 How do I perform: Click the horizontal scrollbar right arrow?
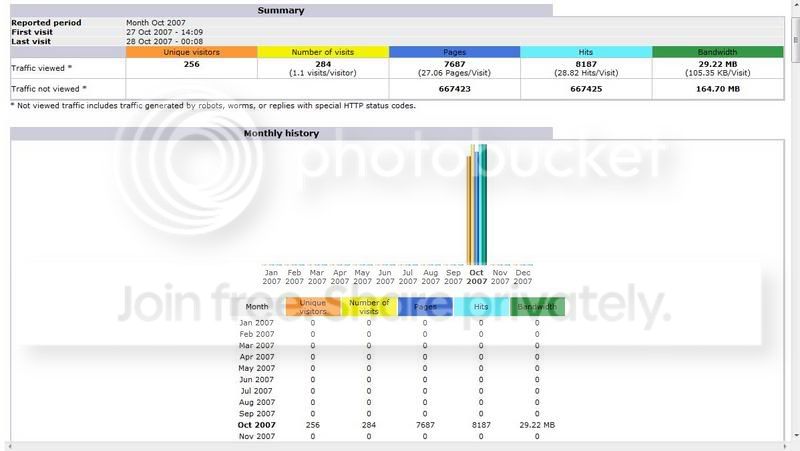click(786, 447)
